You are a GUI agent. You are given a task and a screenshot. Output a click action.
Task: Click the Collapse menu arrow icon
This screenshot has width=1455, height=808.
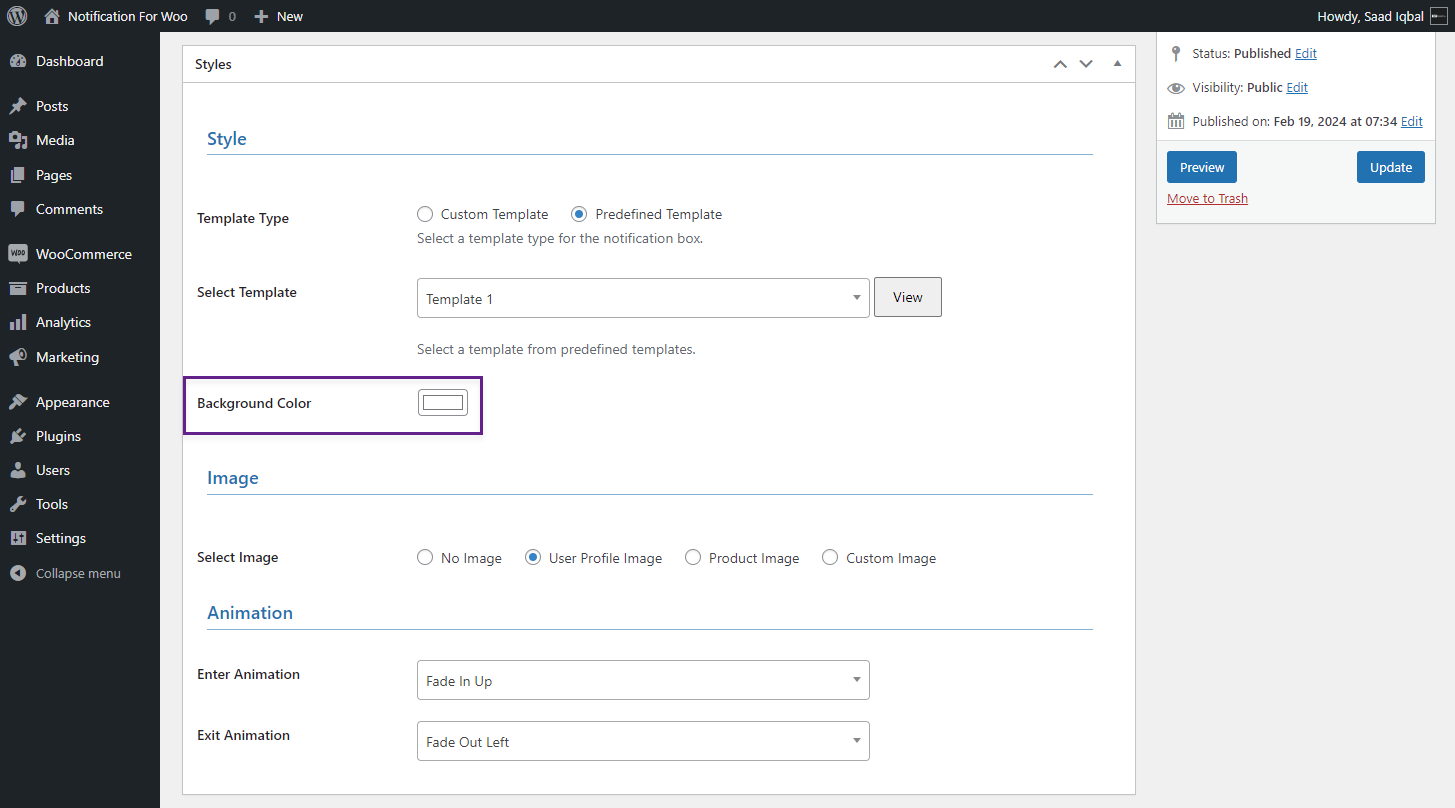[x=18, y=573]
